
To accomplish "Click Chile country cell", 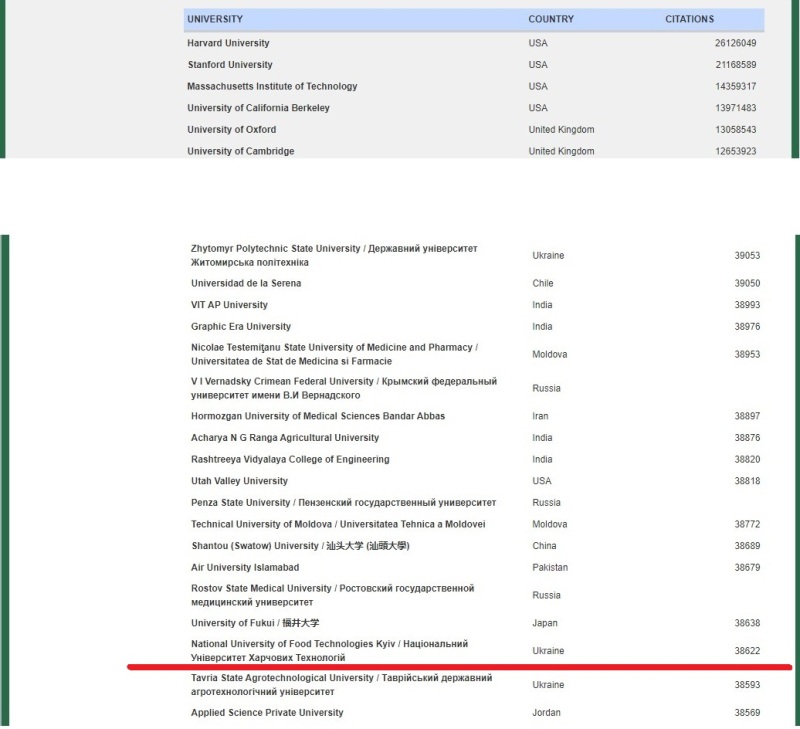I will coord(543,283).
